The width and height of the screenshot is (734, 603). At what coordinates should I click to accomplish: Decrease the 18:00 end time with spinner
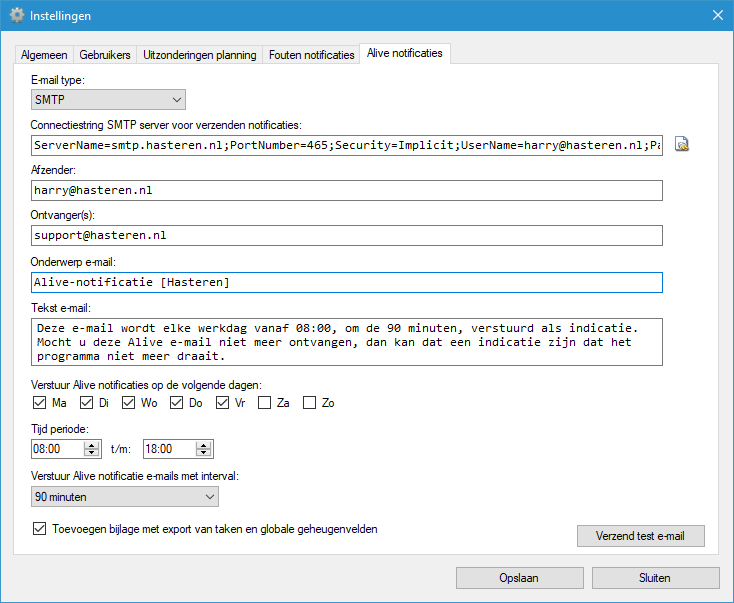pos(203,454)
